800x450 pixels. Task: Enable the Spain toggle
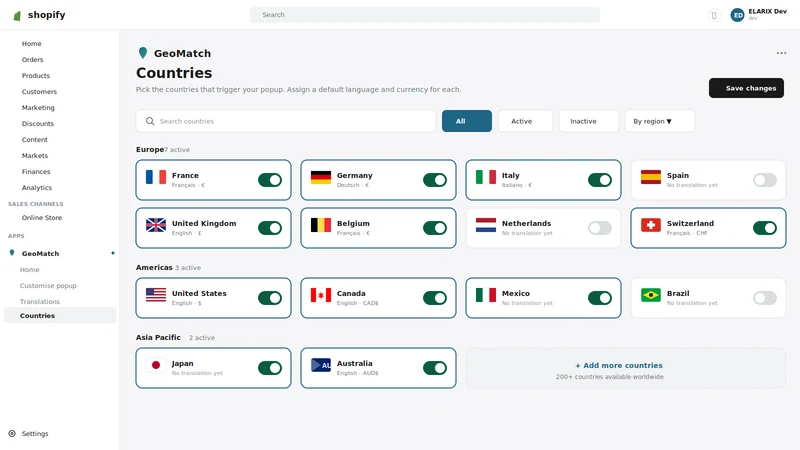click(765, 180)
